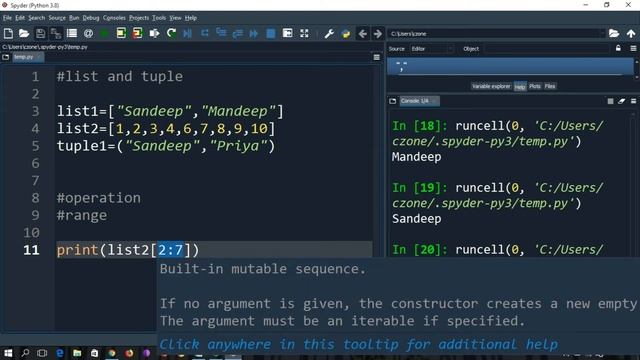The image size is (640, 360).
Task: Open the Debug menu
Action: (x=91, y=18)
